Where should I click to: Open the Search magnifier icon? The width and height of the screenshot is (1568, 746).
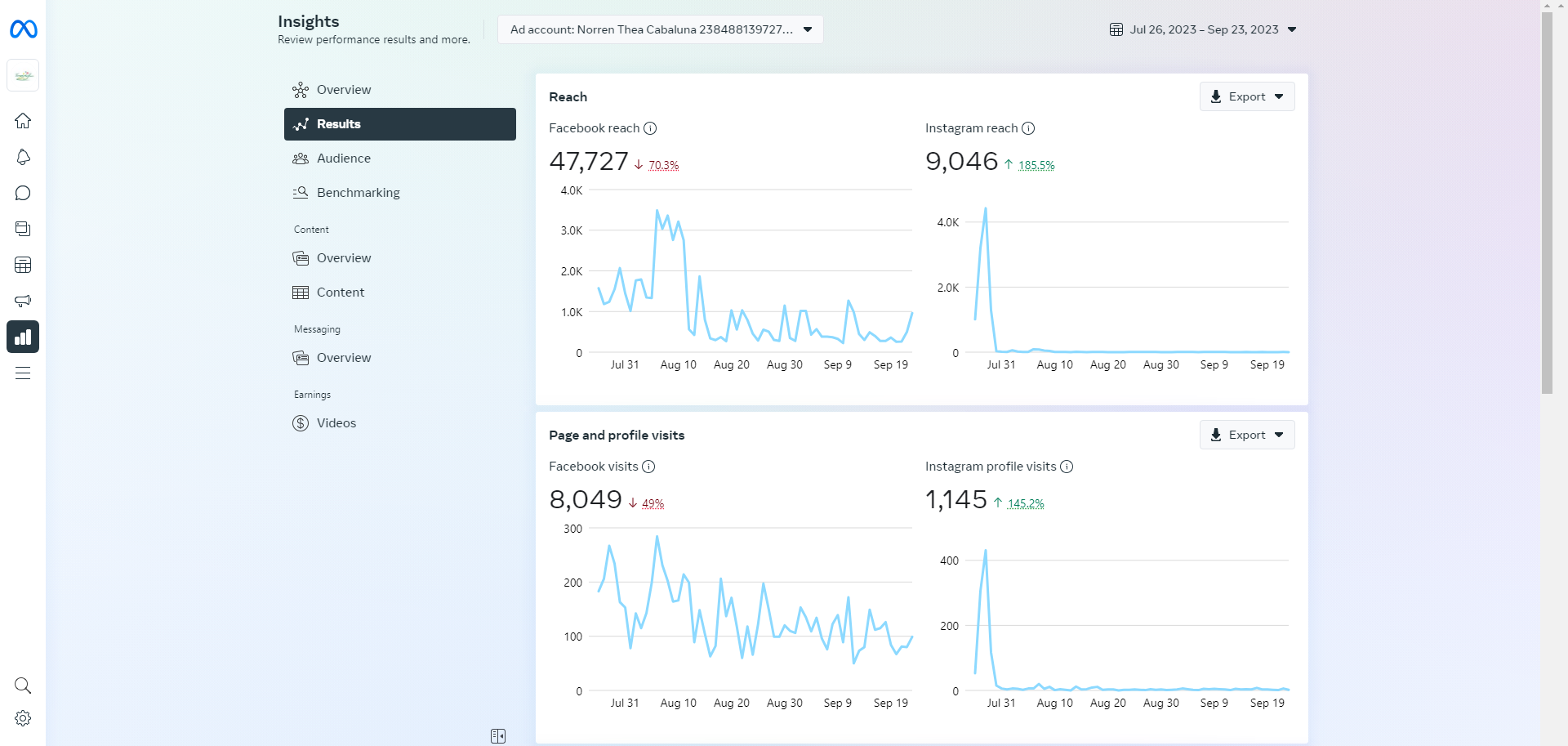(23, 686)
